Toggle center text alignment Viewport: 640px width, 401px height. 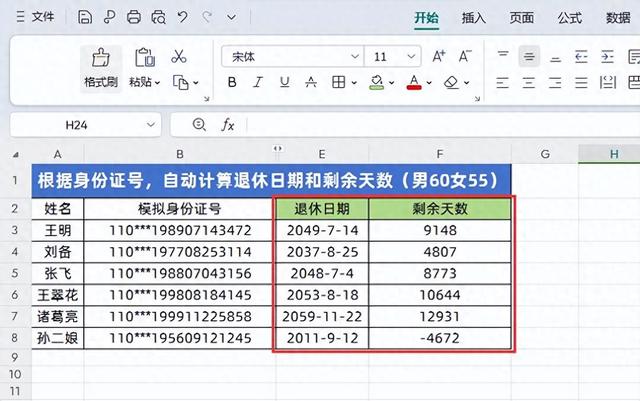(x=529, y=82)
